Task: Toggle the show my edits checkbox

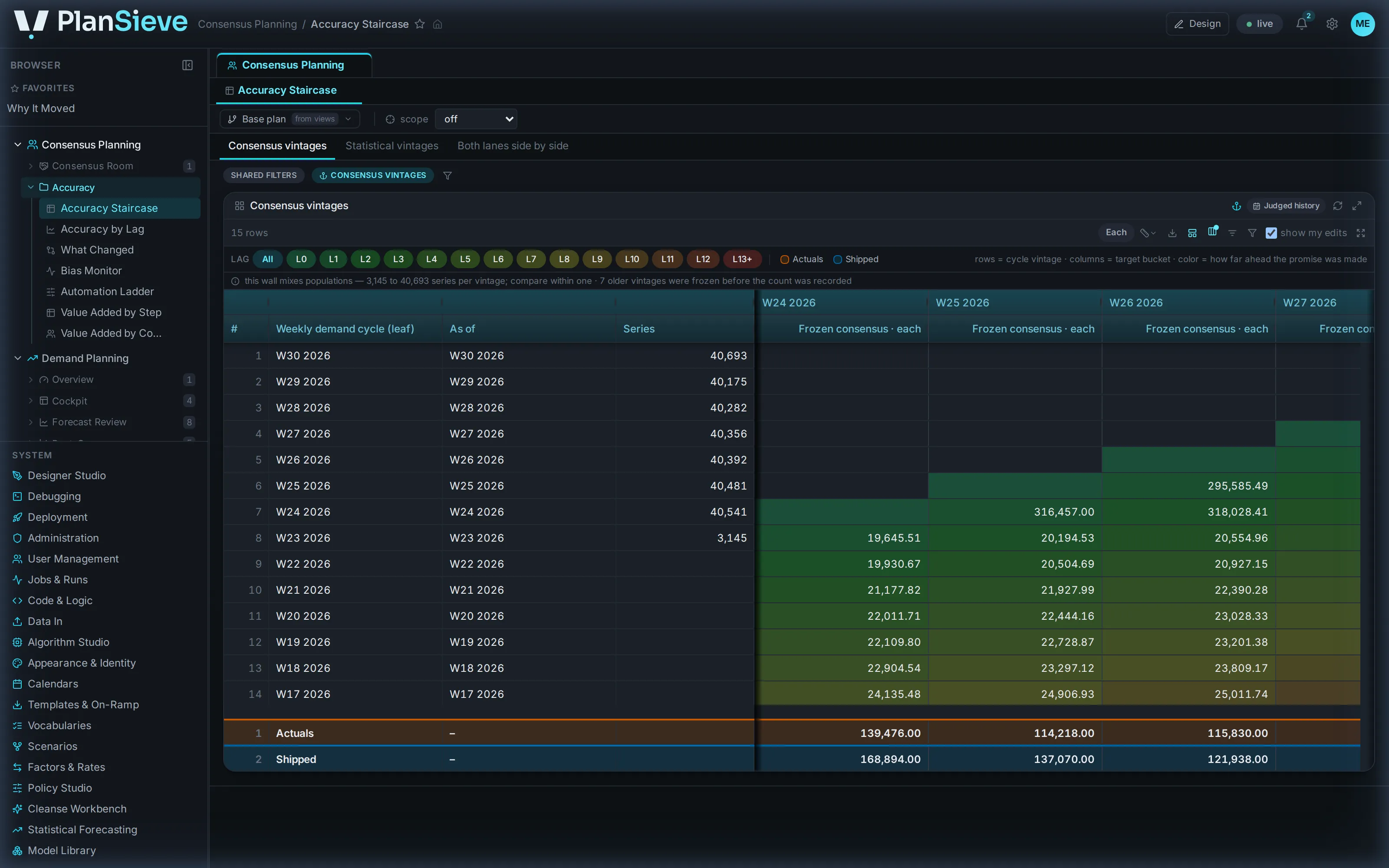Action: (1271, 233)
